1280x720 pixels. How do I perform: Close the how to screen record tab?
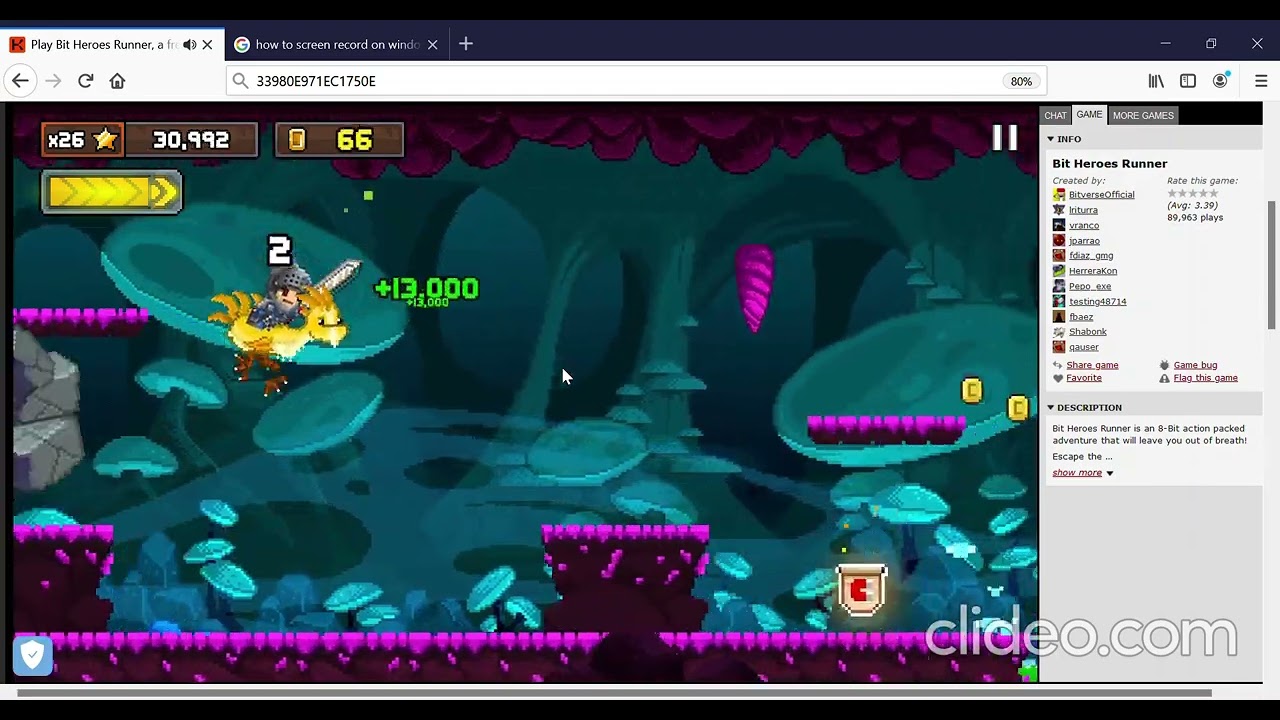pyautogui.click(x=432, y=44)
